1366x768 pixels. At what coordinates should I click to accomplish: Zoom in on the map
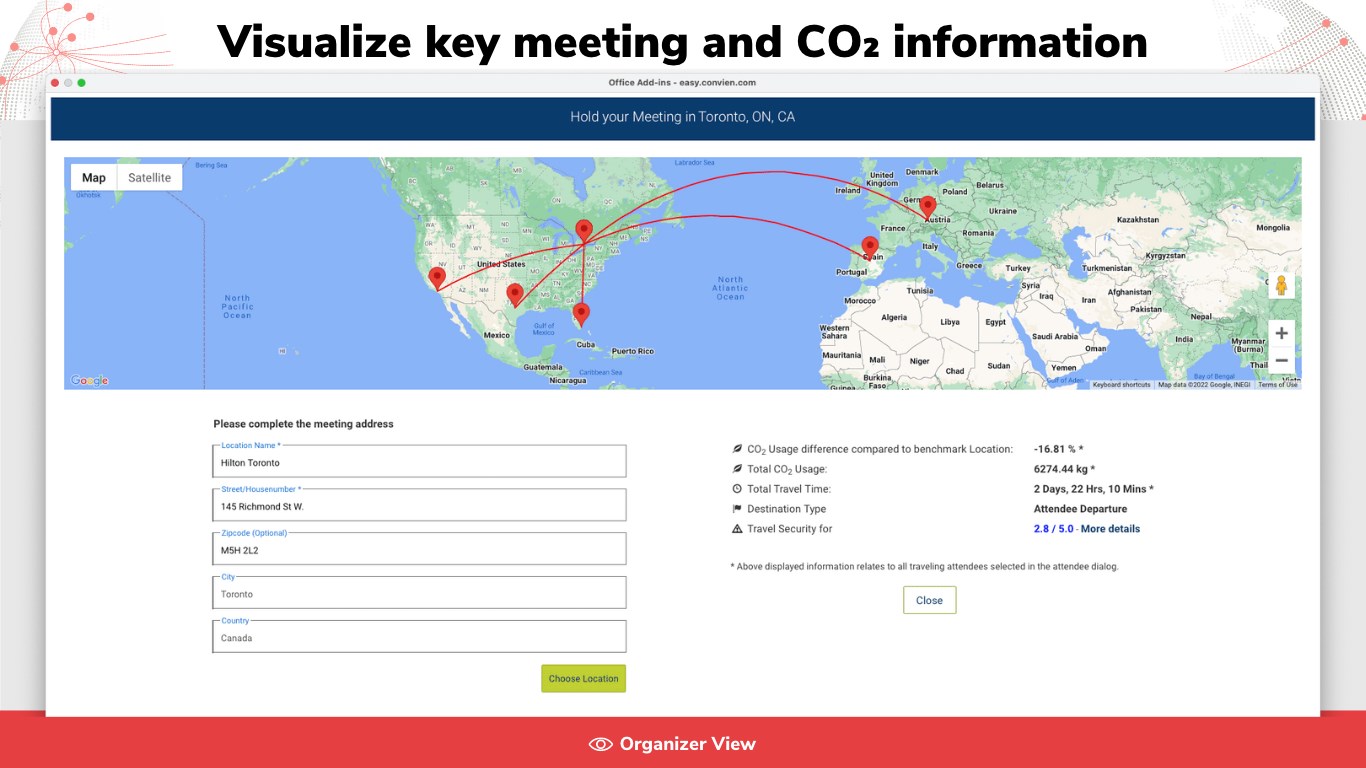click(1281, 333)
